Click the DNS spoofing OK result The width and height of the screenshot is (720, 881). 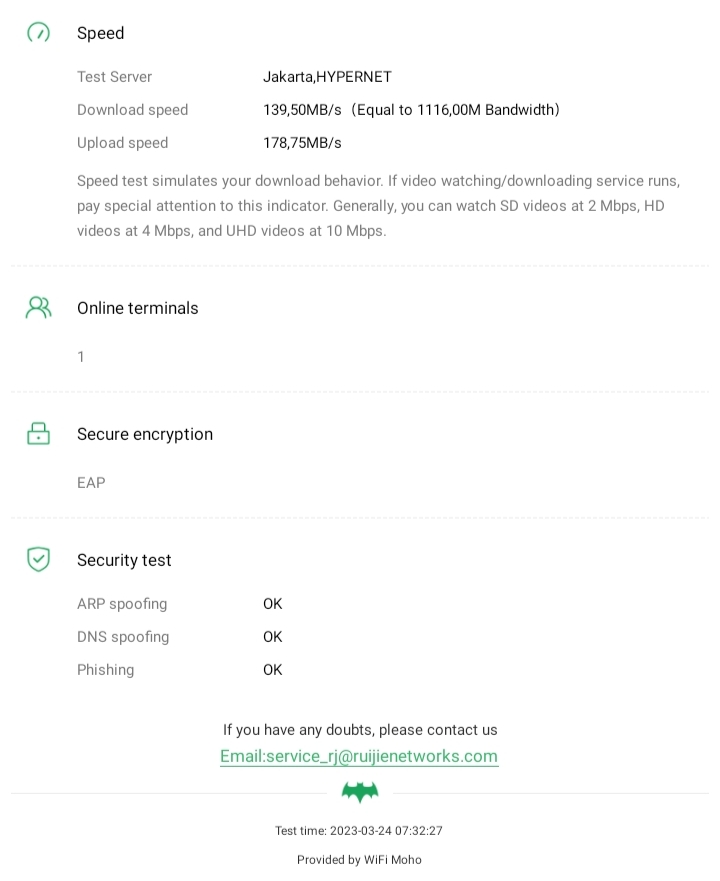point(273,637)
